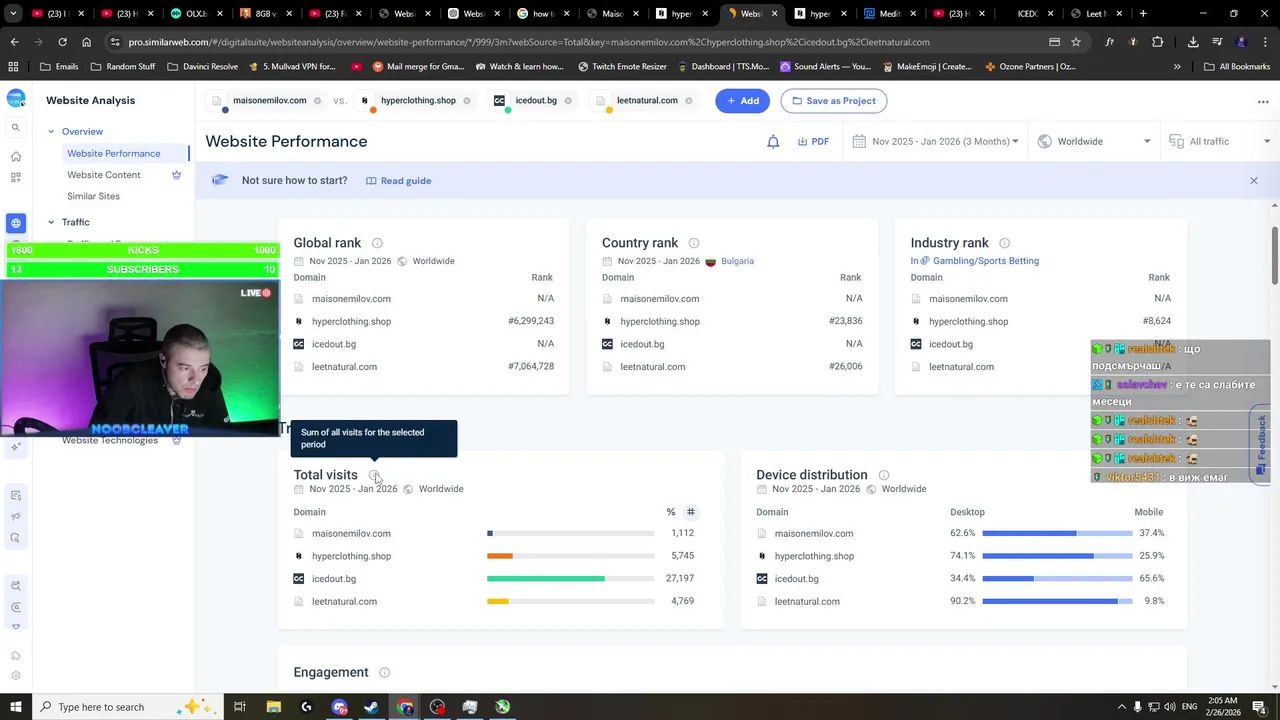This screenshot has width=1280, height=720.
Task: Select the web globe icon in sidebar
Action: [x=15, y=223]
